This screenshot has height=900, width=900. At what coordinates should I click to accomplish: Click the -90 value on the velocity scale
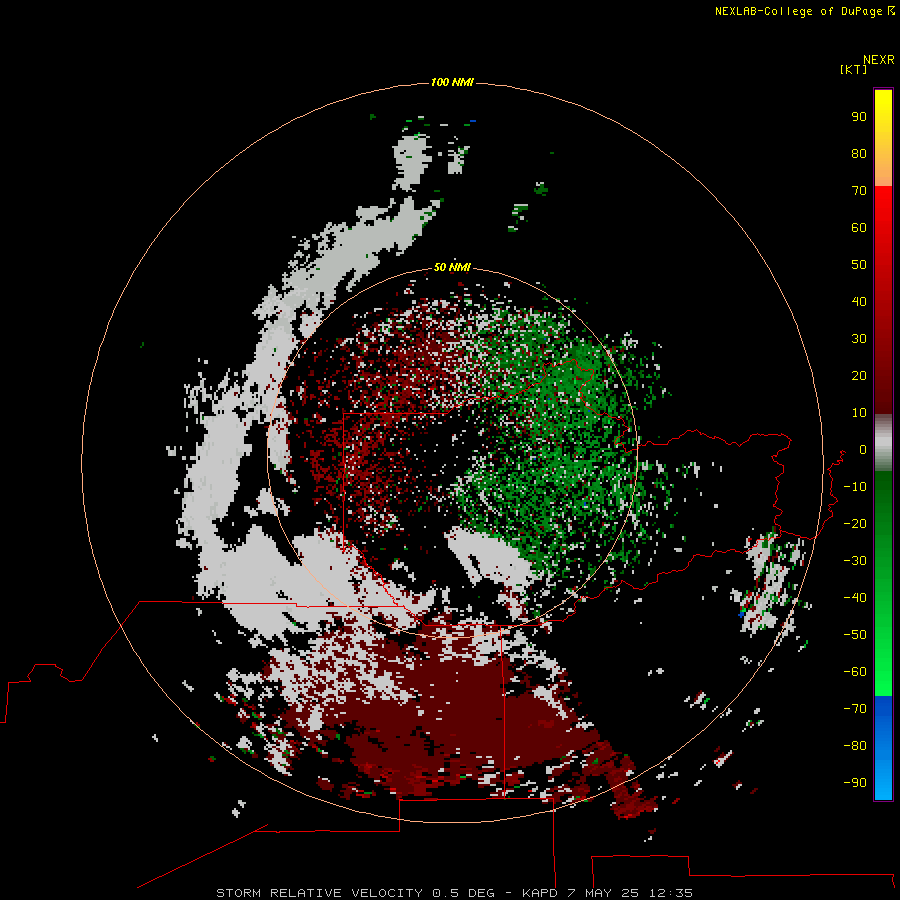(855, 783)
